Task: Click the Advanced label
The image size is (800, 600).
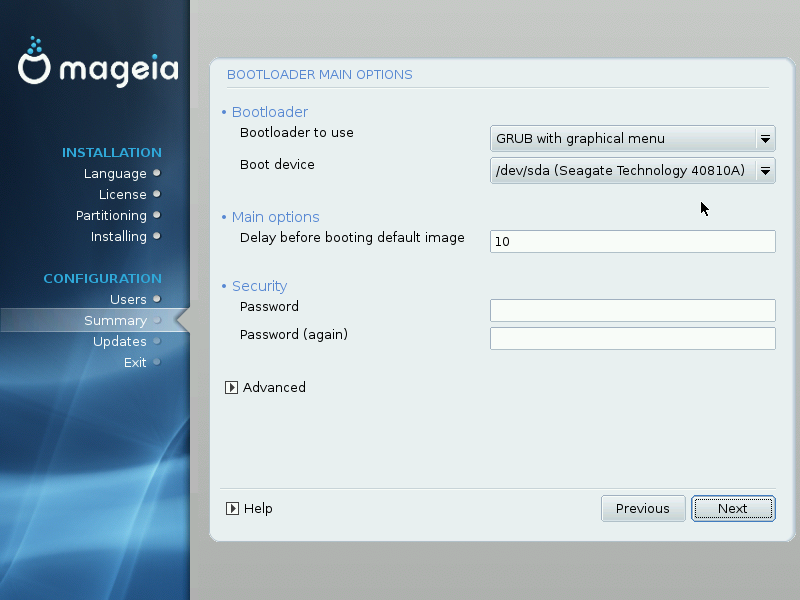Action: click(x=274, y=388)
